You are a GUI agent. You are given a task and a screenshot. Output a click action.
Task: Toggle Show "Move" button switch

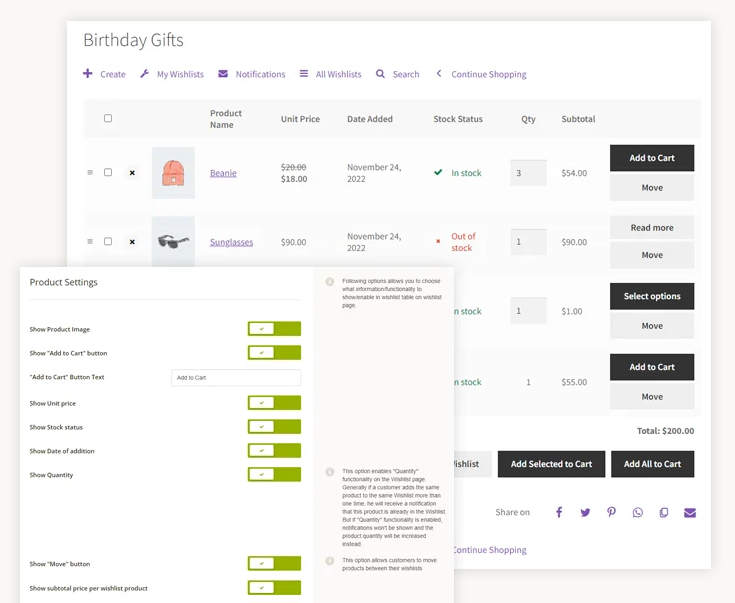274,564
